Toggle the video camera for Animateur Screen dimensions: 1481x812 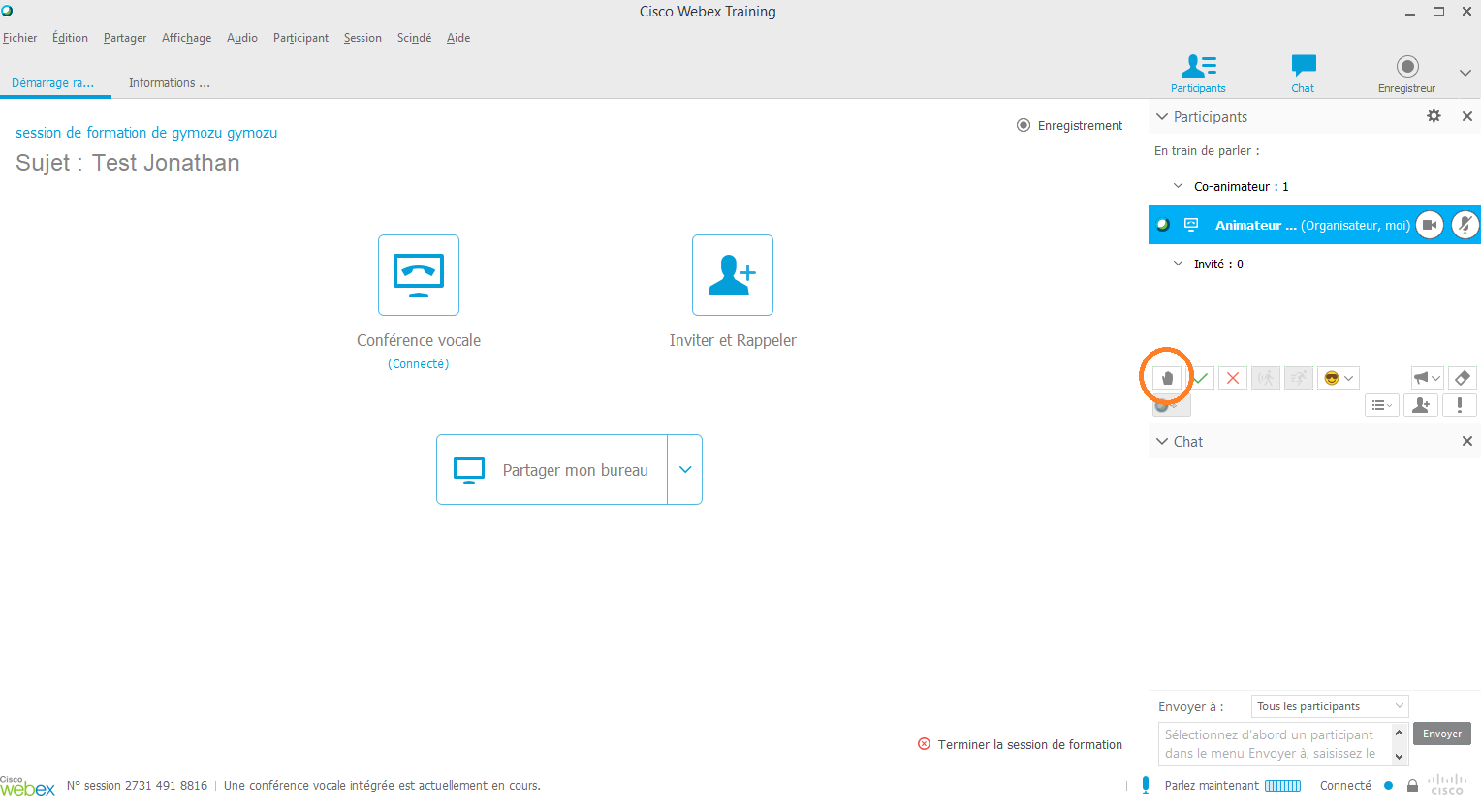pos(1430,225)
